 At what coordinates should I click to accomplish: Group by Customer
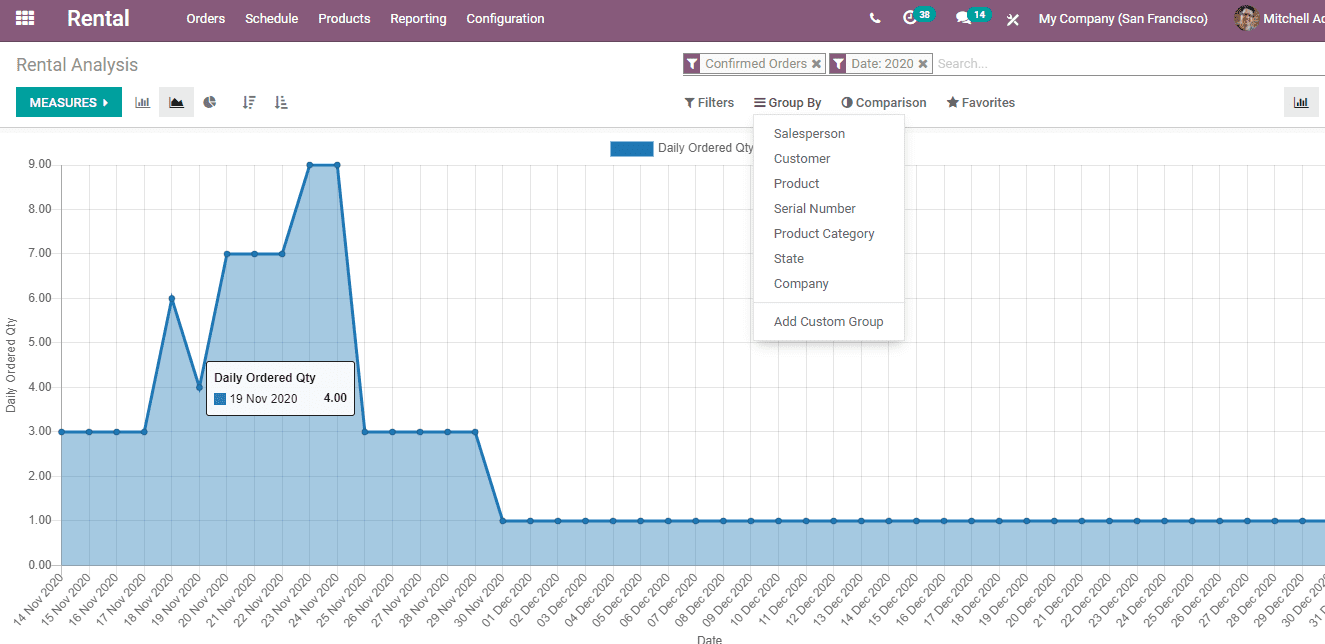pos(829,159)
